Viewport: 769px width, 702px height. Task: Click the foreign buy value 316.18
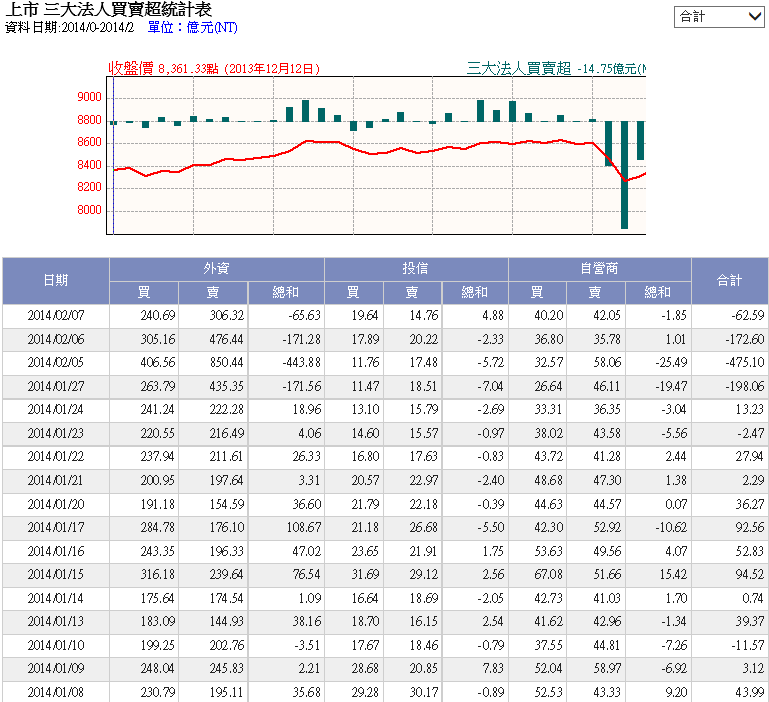pyautogui.click(x=157, y=574)
